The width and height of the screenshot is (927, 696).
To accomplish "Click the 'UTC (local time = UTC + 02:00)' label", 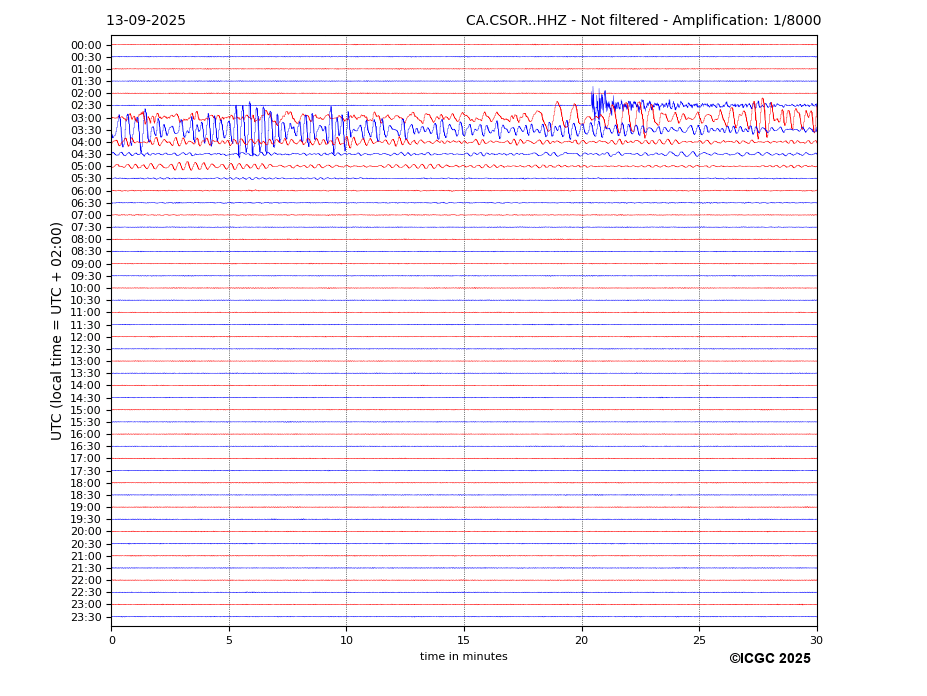I will click(x=56, y=331).
